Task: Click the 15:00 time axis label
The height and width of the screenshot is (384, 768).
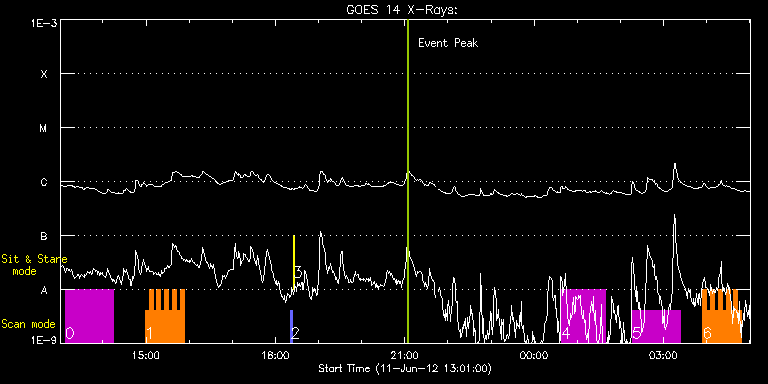Action: 146,355
